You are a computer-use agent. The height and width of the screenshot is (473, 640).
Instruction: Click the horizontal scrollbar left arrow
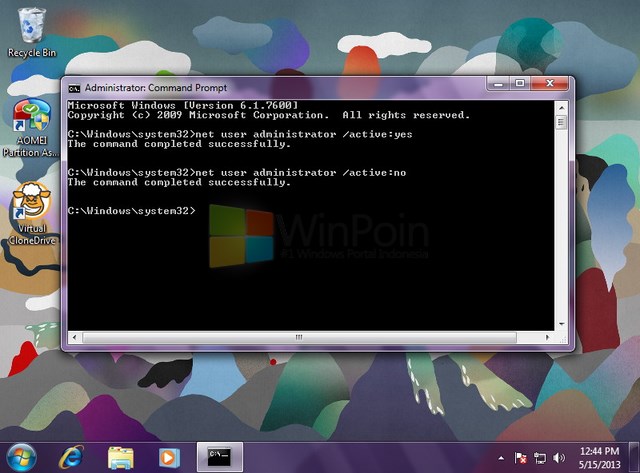74,338
